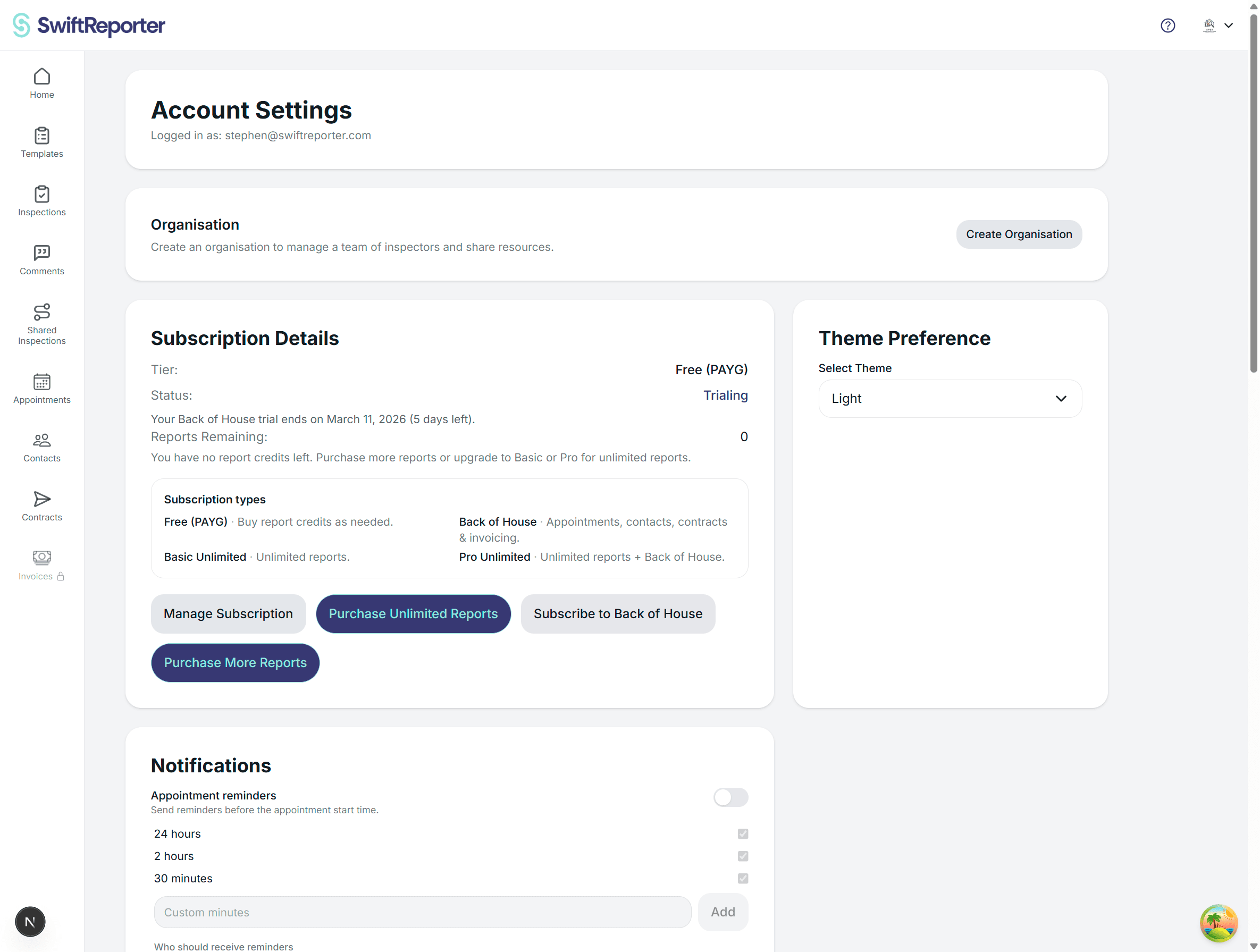Click the Back of House subscription type text
The image size is (1260, 952).
tap(498, 521)
